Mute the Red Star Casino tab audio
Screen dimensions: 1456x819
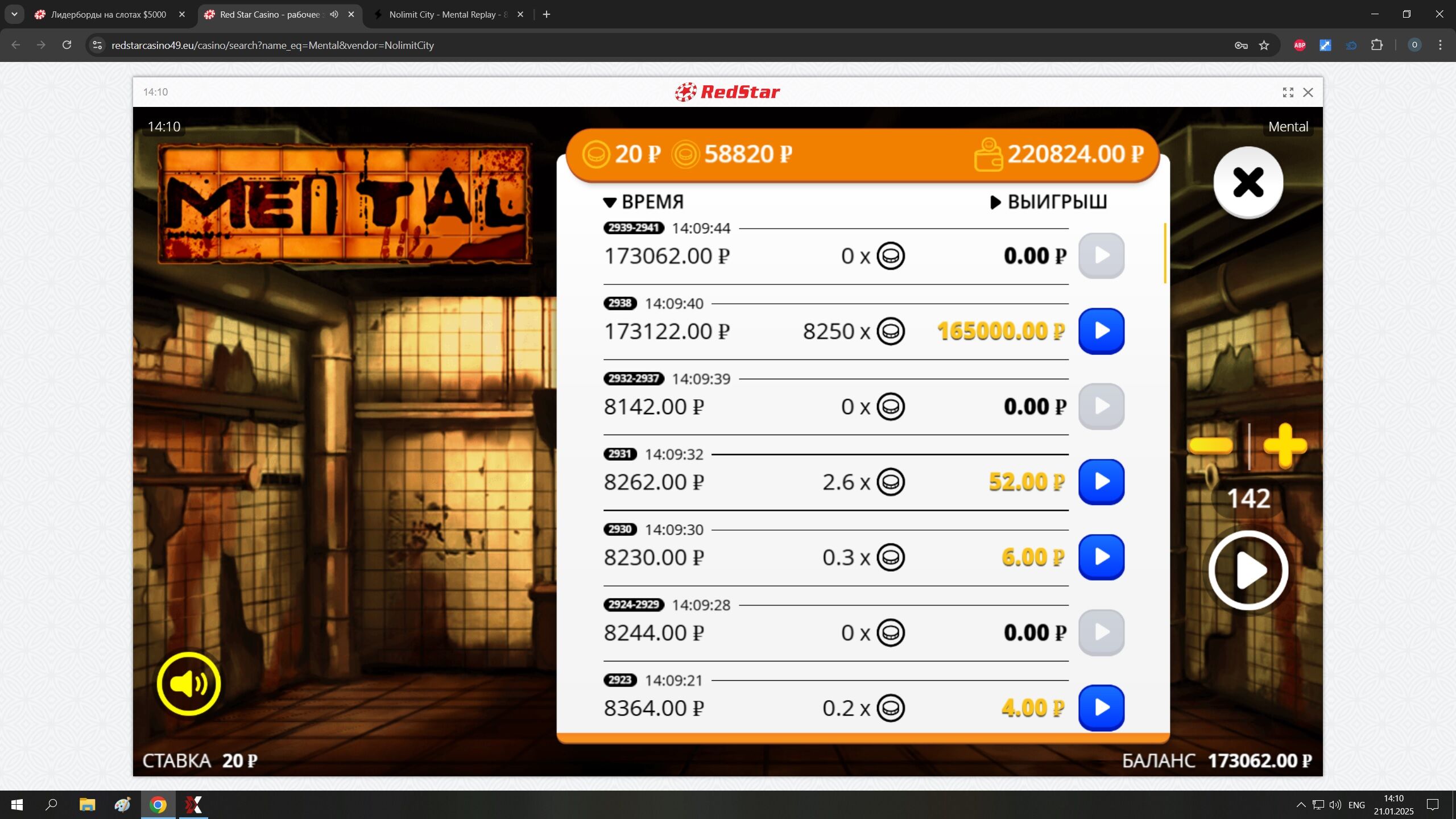pos(334,14)
